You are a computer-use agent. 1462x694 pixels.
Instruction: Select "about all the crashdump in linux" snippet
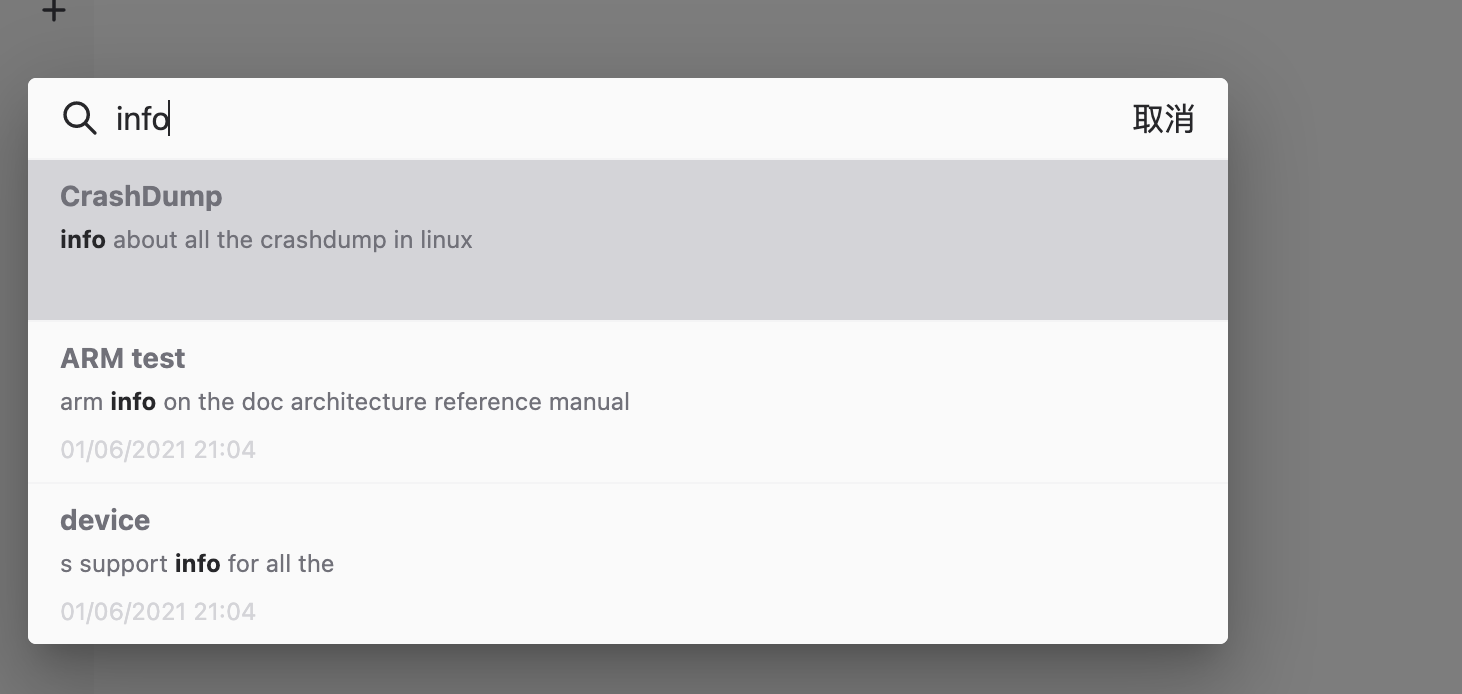[x=292, y=240]
